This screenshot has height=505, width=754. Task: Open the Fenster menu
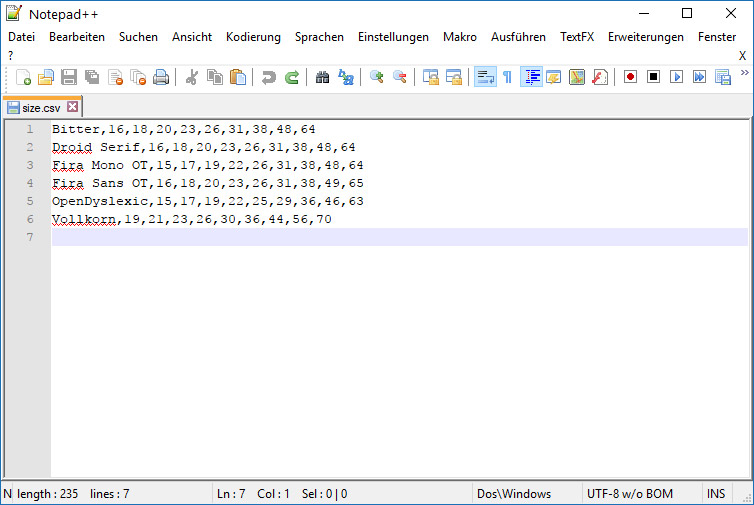pos(717,37)
